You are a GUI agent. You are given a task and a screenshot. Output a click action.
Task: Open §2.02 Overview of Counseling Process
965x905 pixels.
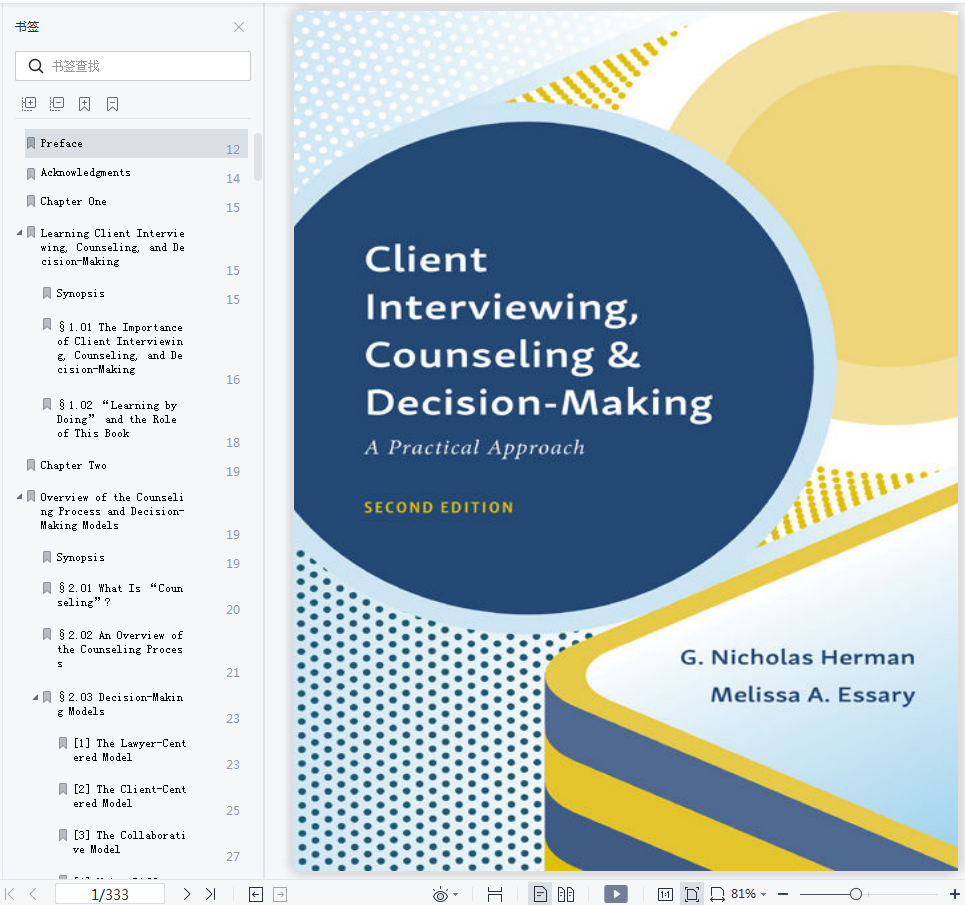click(120, 649)
